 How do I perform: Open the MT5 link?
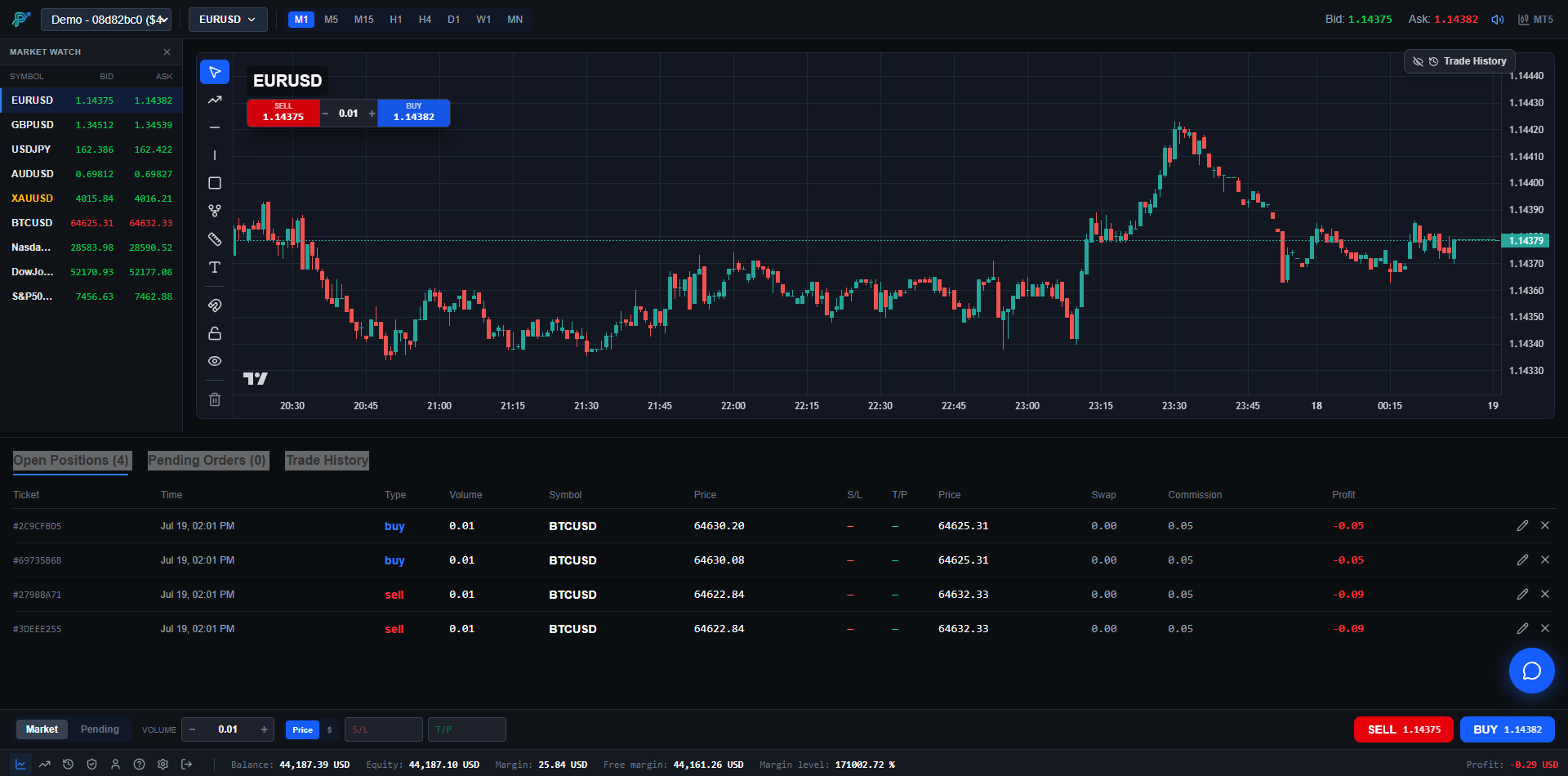1536,20
